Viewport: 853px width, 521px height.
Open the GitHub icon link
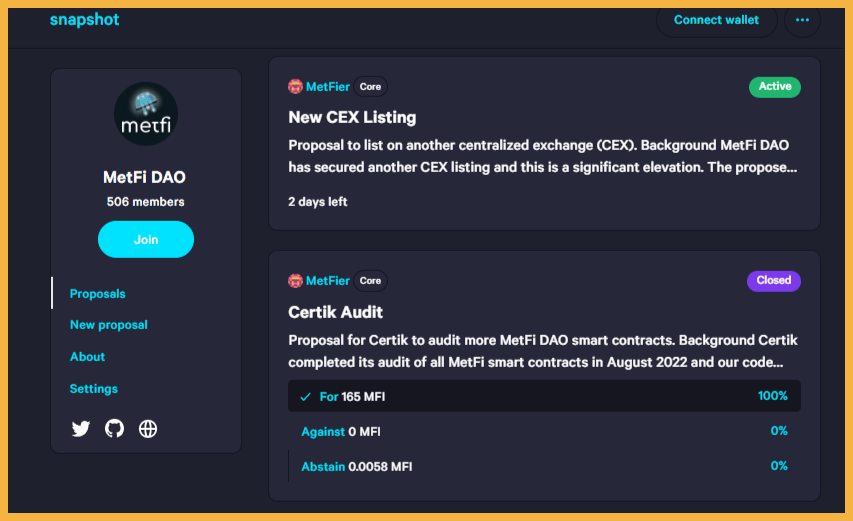point(114,429)
